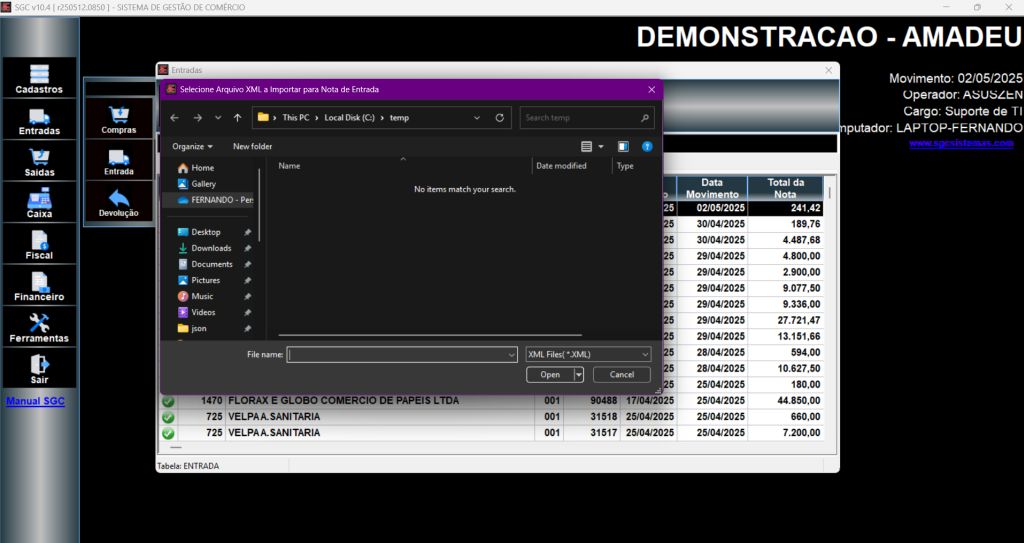
Task: Open the Cadastros module
Action: tap(39, 78)
